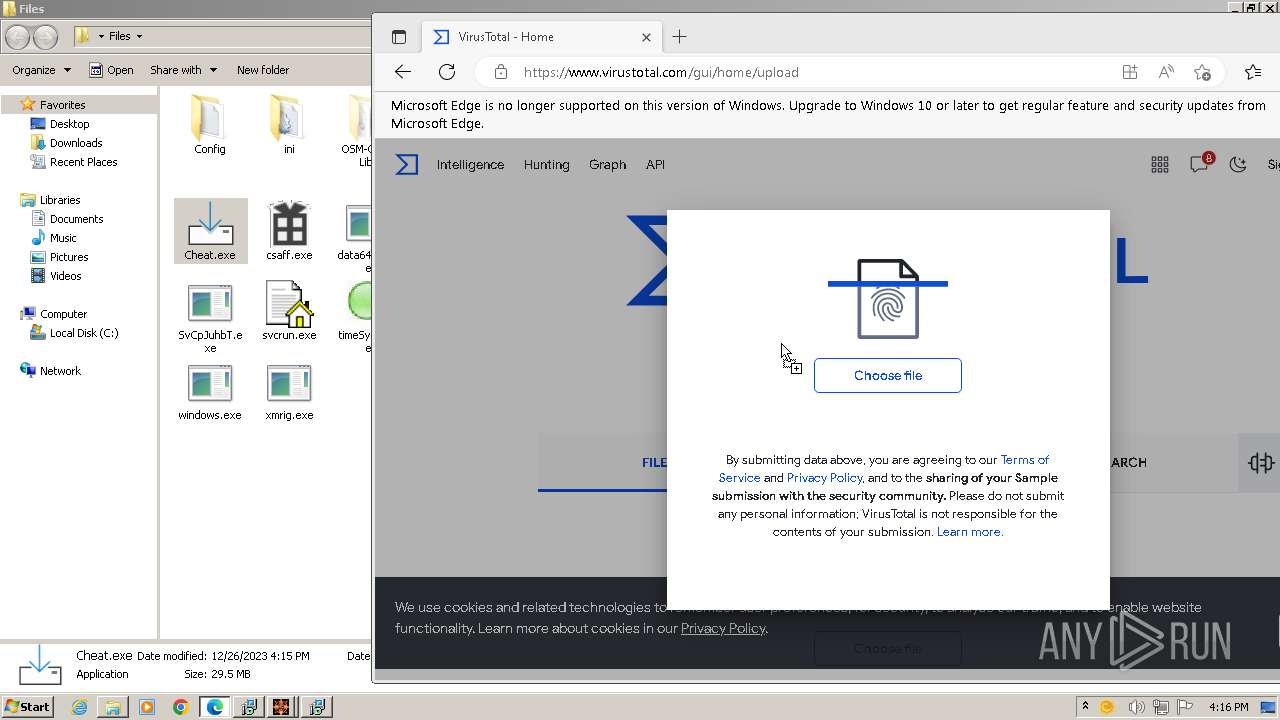1280x720 pixels.
Task: Open Edge tab actions menu icon
Action: tap(399, 37)
